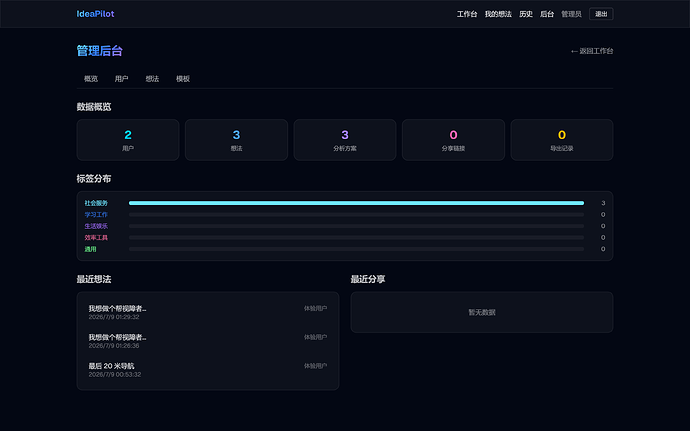
Task: Open 工作台 in the top navigation
Action: tap(467, 14)
